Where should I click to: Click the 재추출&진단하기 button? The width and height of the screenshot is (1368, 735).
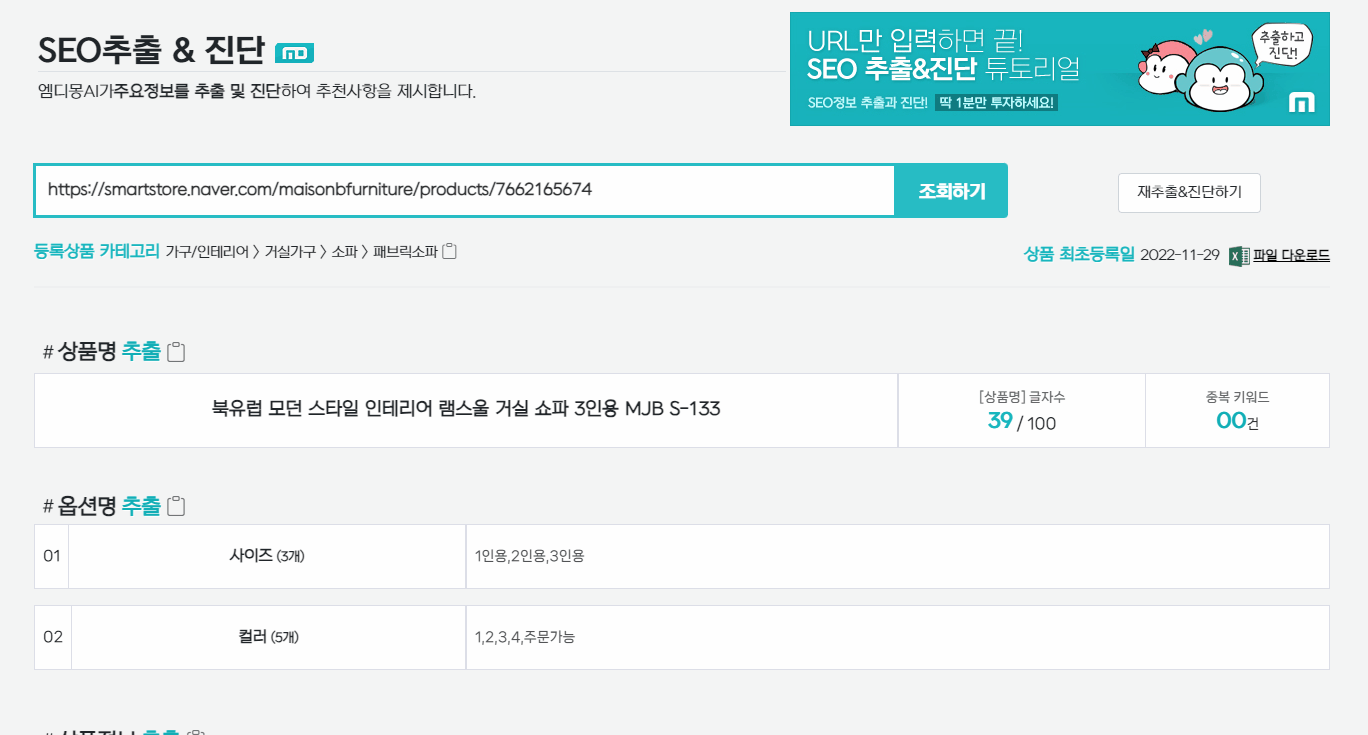click(x=1189, y=193)
